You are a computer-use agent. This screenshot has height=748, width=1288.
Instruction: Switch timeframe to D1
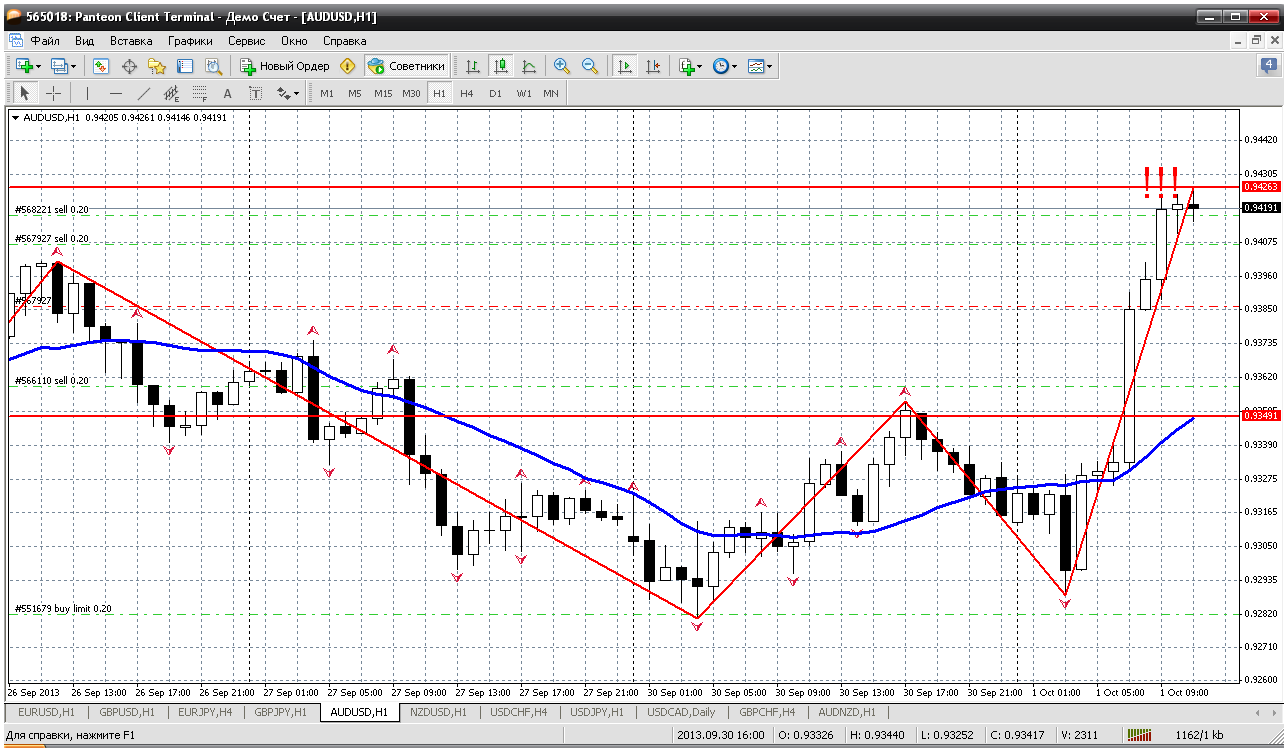coord(495,93)
